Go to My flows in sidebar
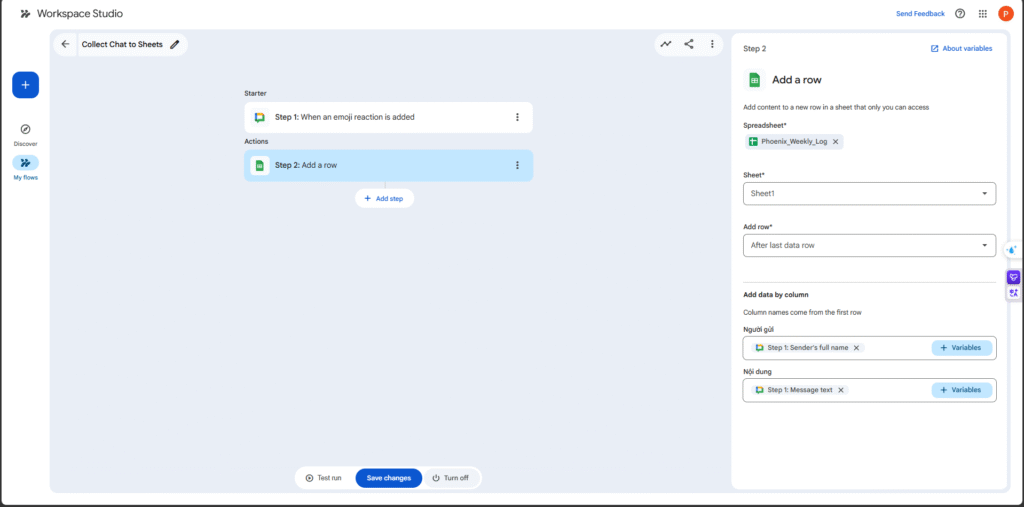The height and width of the screenshot is (507, 1024). click(x=26, y=163)
